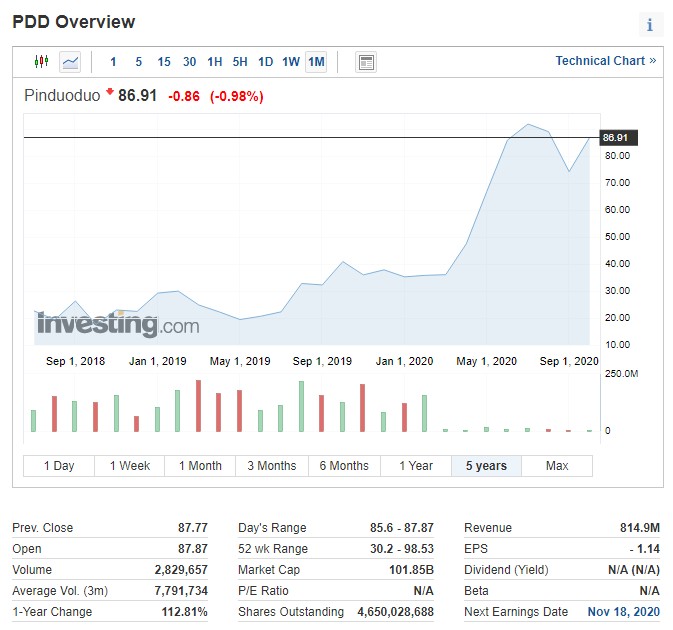673x630 pixels.
Task: Click the 52 wk Range value 30.2 - 98.53
Action: (402, 548)
